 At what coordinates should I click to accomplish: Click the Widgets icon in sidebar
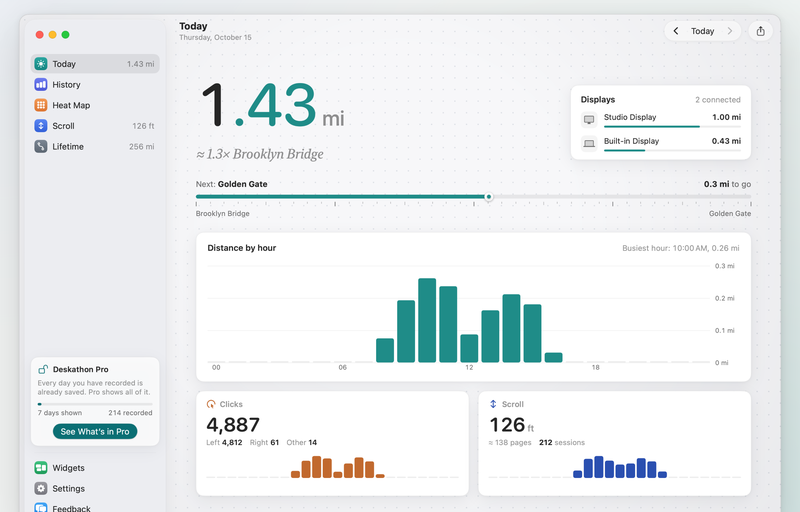click(41, 468)
